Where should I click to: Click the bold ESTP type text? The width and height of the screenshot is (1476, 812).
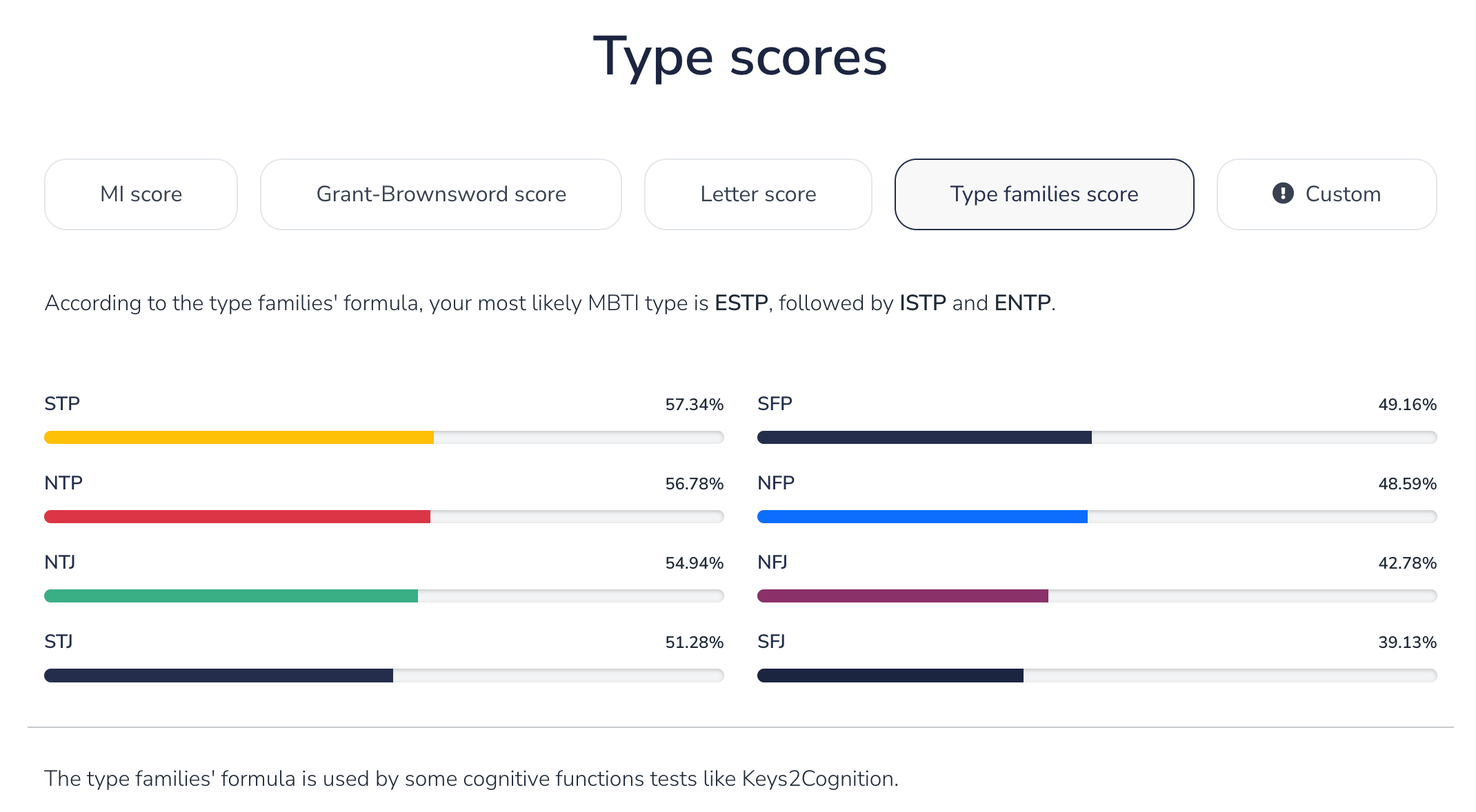click(741, 303)
